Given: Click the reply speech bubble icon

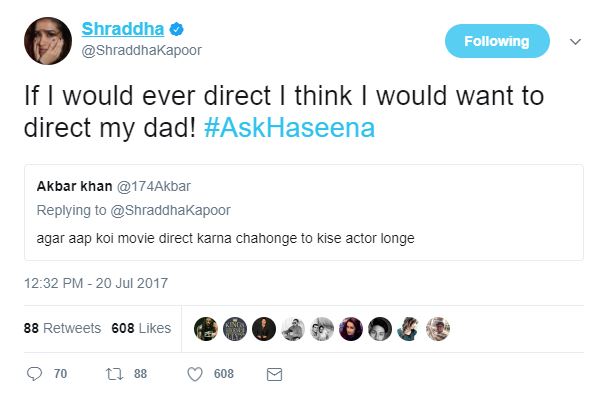Looking at the screenshot, I should (x=33, y=374).
